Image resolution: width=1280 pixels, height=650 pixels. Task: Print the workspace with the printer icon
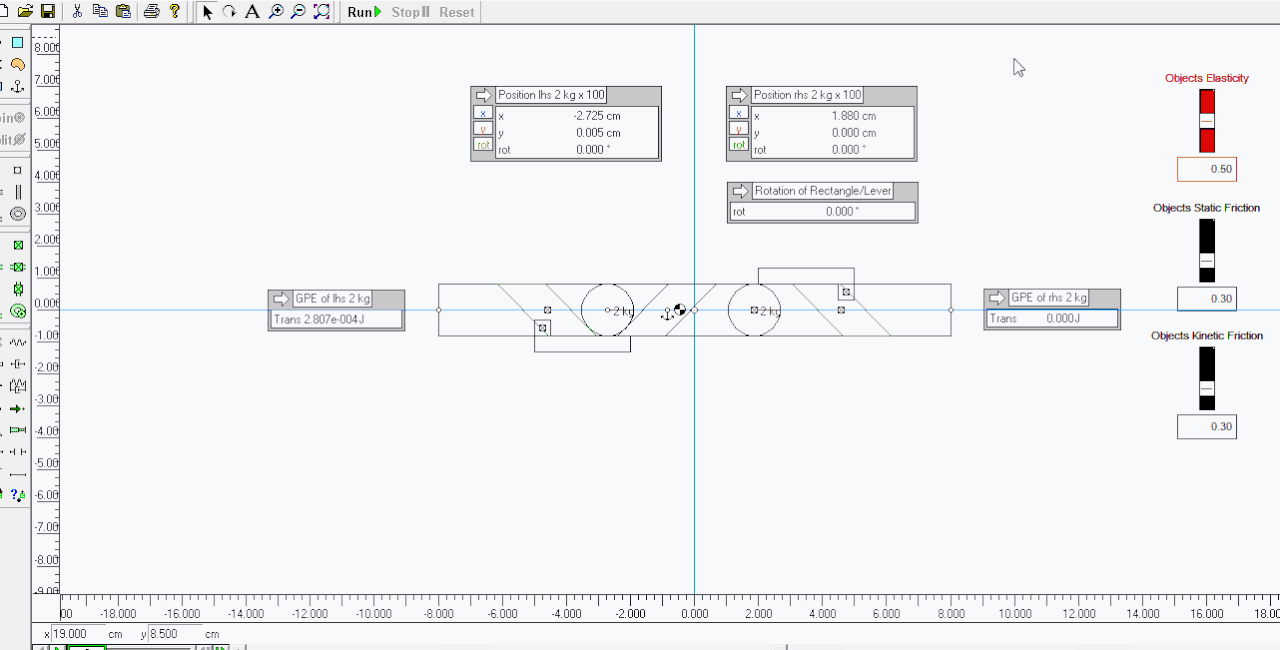coord(152,11)
